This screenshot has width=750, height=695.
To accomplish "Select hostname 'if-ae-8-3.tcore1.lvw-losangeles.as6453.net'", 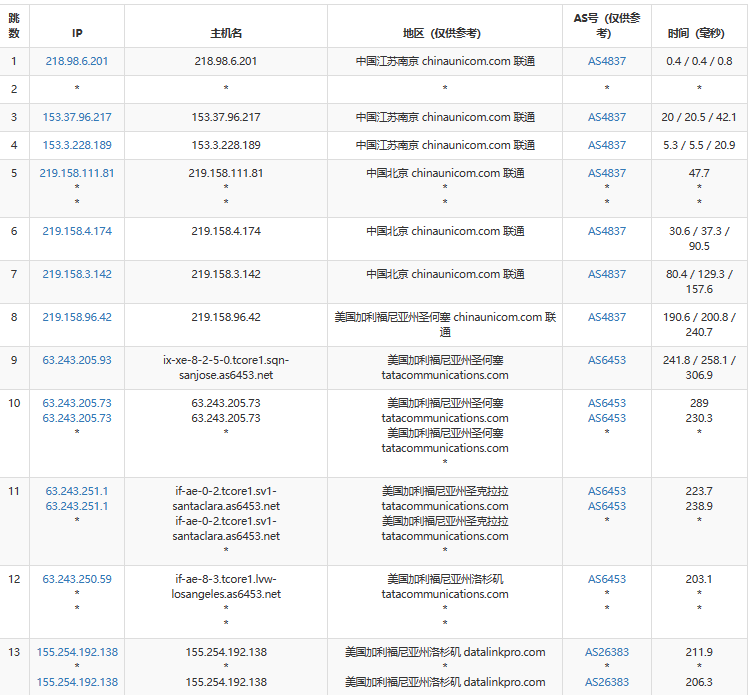I will coord(226,587).
